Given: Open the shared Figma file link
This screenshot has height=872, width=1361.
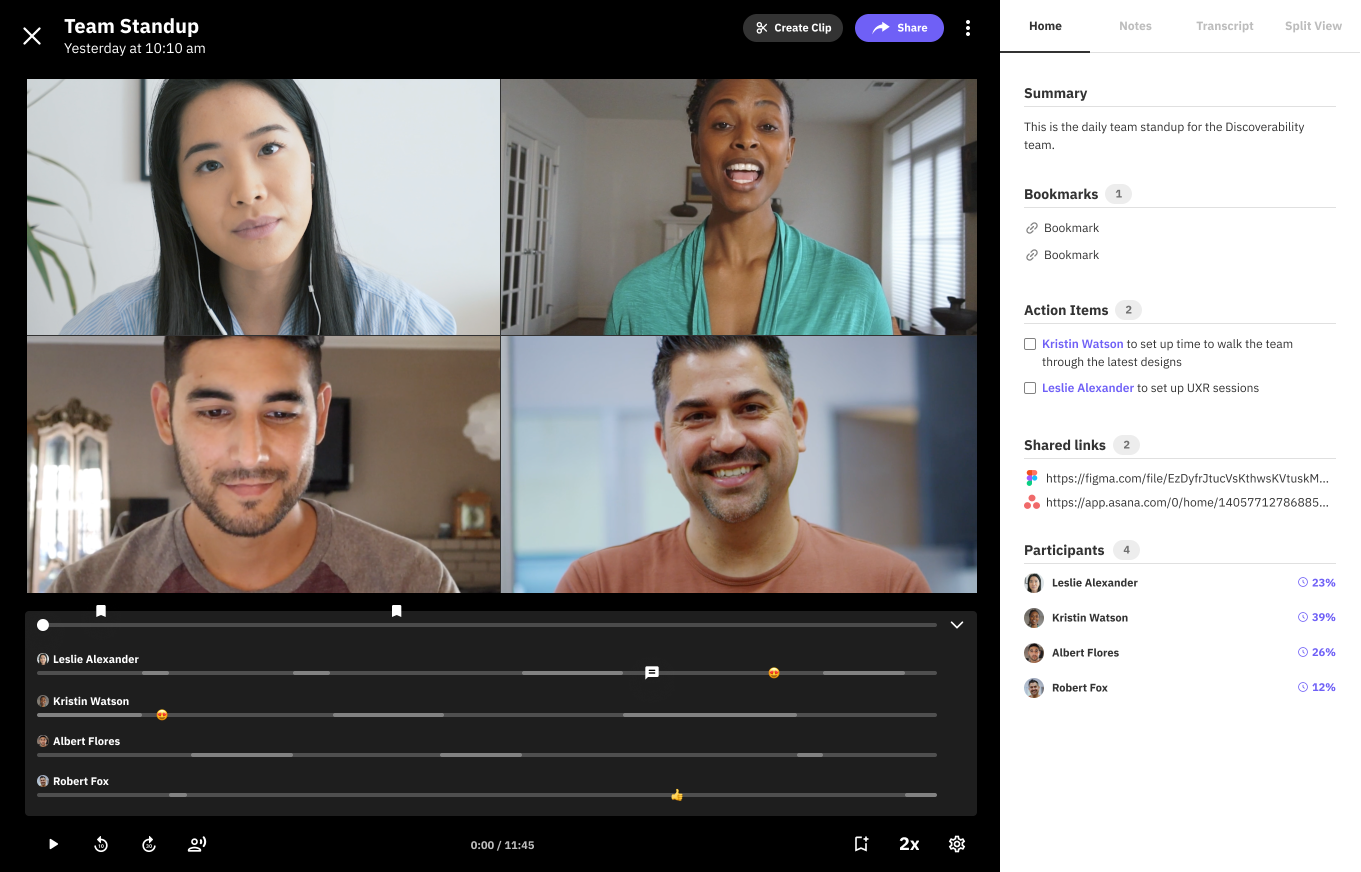Looking at the screenshot, I should 1187,478.
